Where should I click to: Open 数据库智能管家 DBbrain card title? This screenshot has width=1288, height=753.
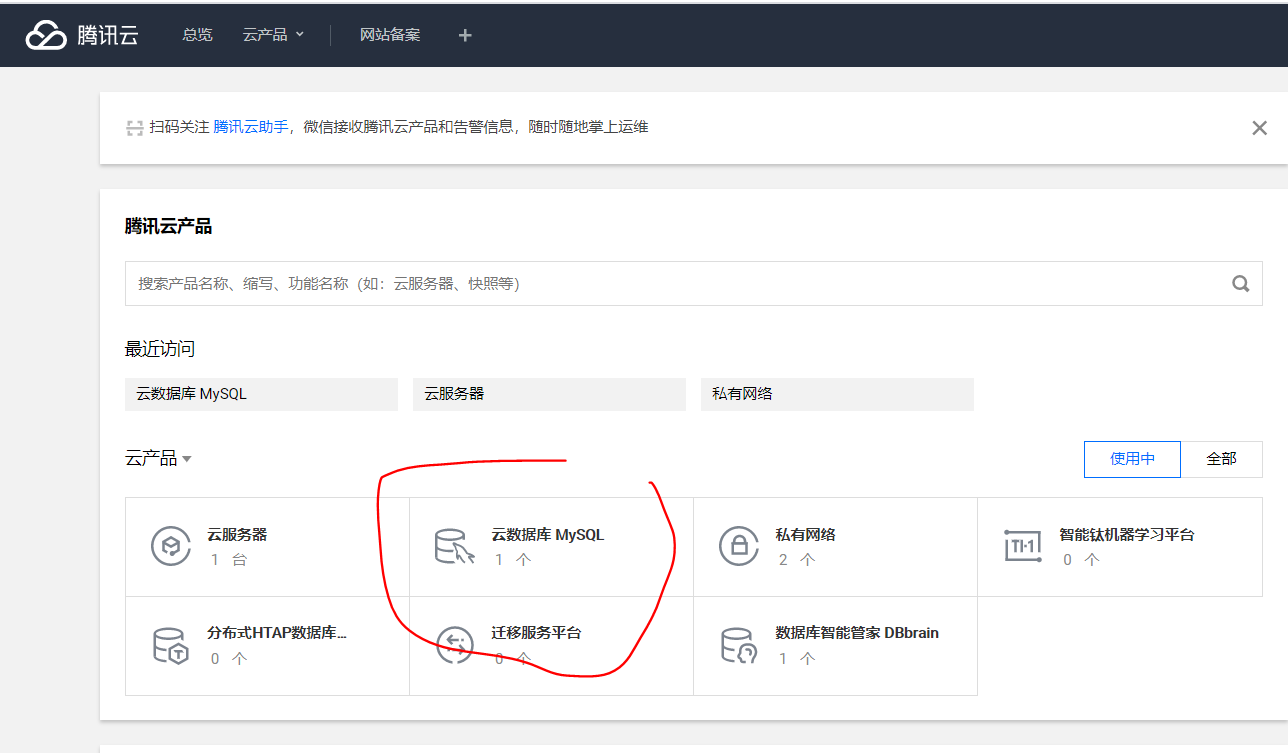click(x=857, y=633)
